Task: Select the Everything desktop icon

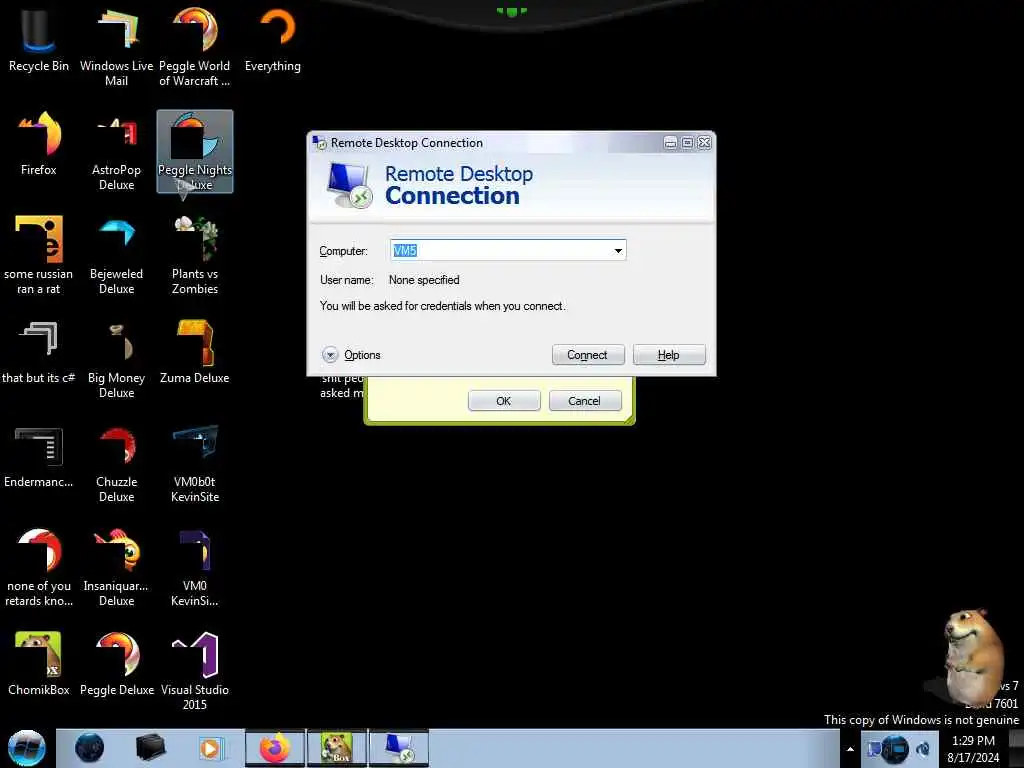Action: (273, 39)
